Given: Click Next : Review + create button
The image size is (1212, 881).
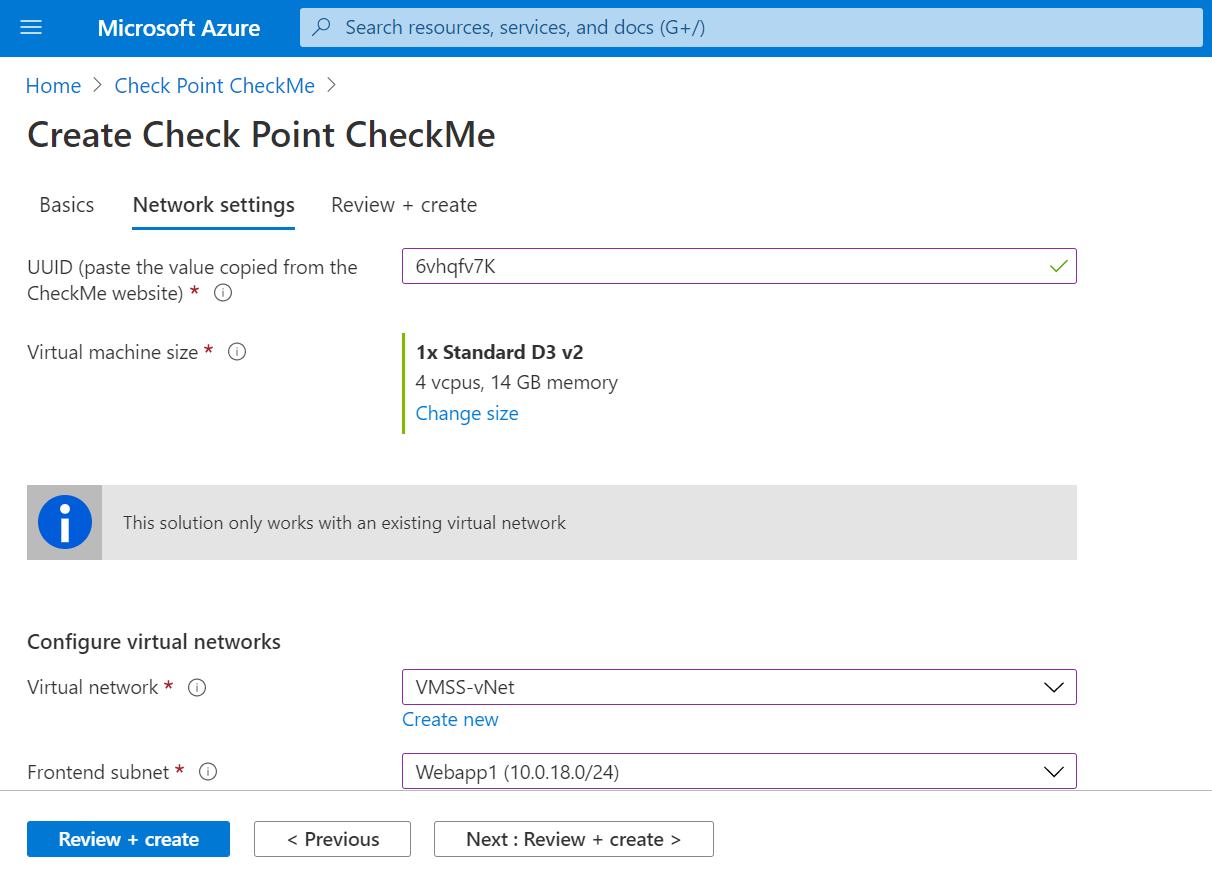Looking at the screenshot, I should click(x=574, y=839).
